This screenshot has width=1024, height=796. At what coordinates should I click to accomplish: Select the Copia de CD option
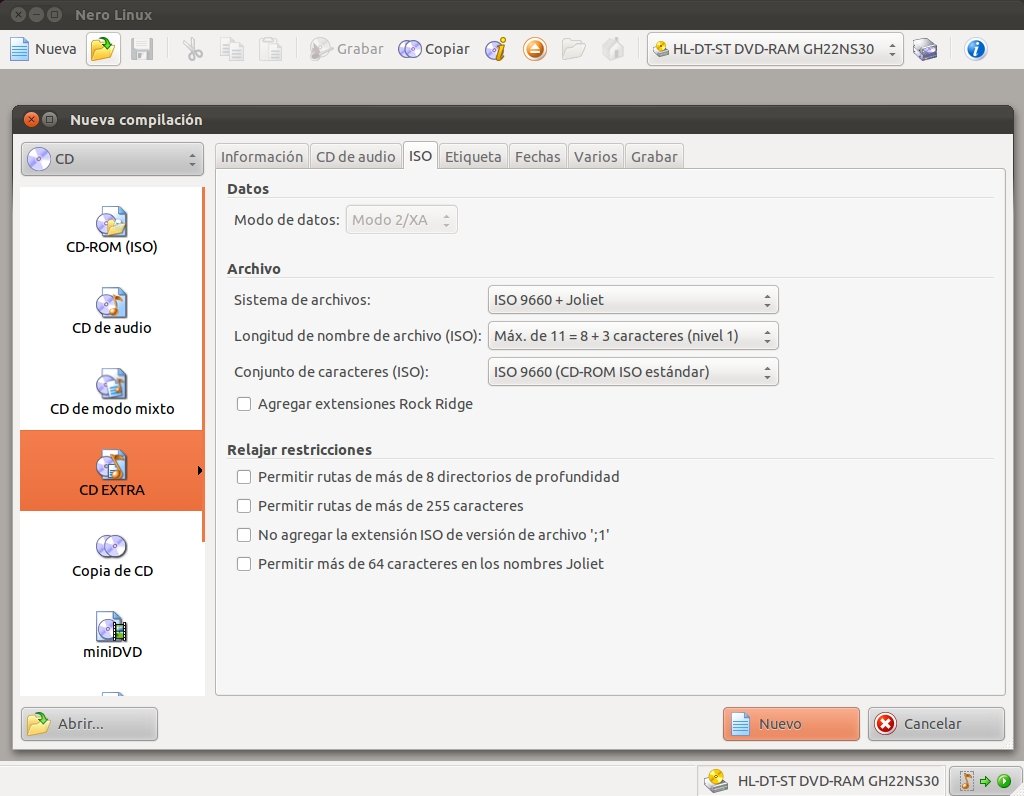coord(112,555)
